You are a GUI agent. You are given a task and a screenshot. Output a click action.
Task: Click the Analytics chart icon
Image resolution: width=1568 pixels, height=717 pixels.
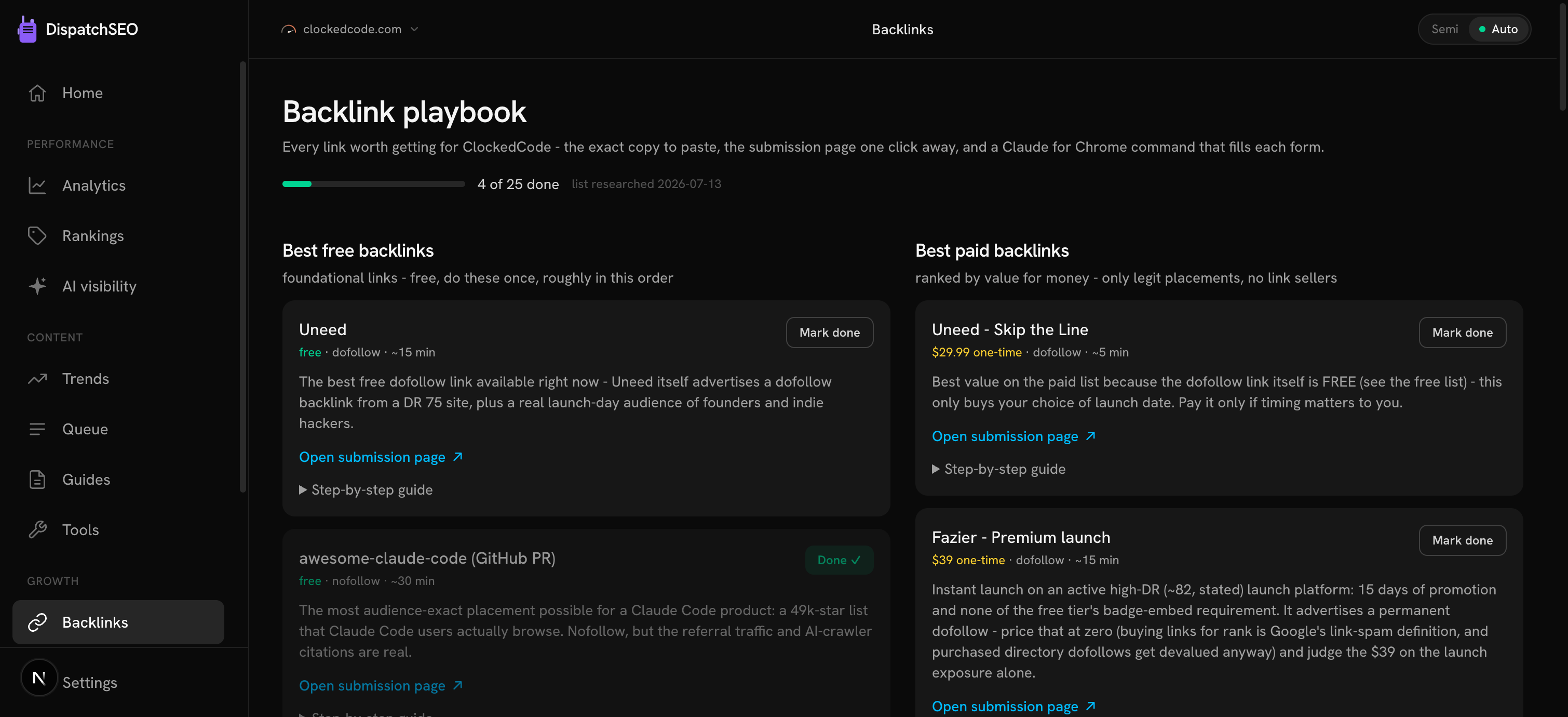point(37,185)
